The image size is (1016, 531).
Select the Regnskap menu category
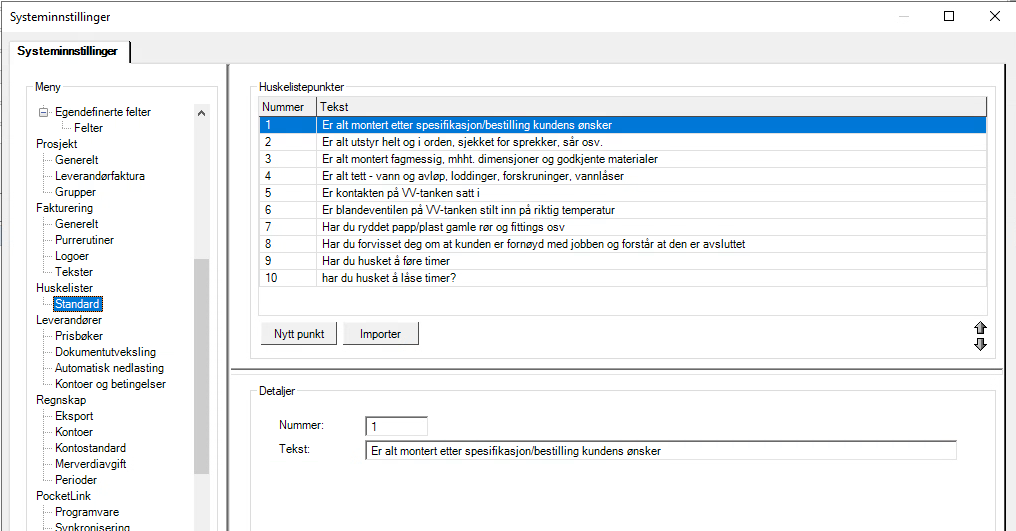(x=61, y=400)
